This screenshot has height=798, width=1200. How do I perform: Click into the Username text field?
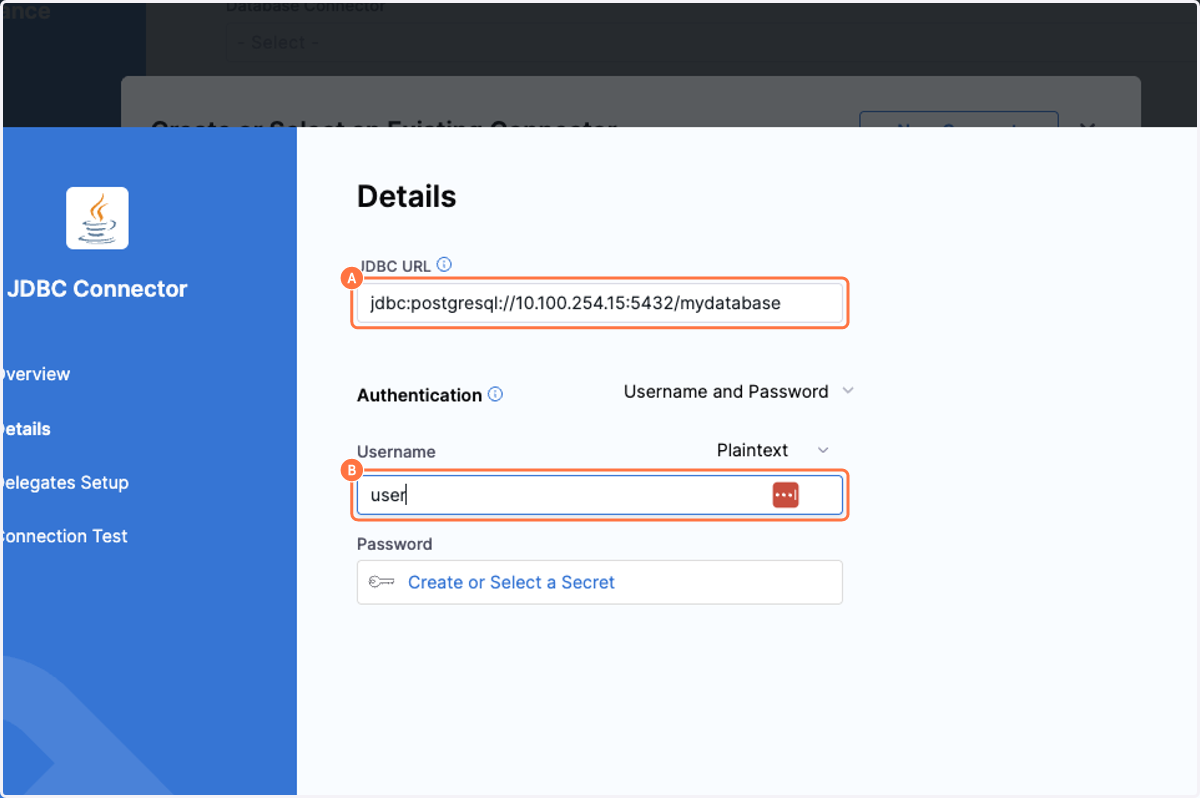[600, 495]
